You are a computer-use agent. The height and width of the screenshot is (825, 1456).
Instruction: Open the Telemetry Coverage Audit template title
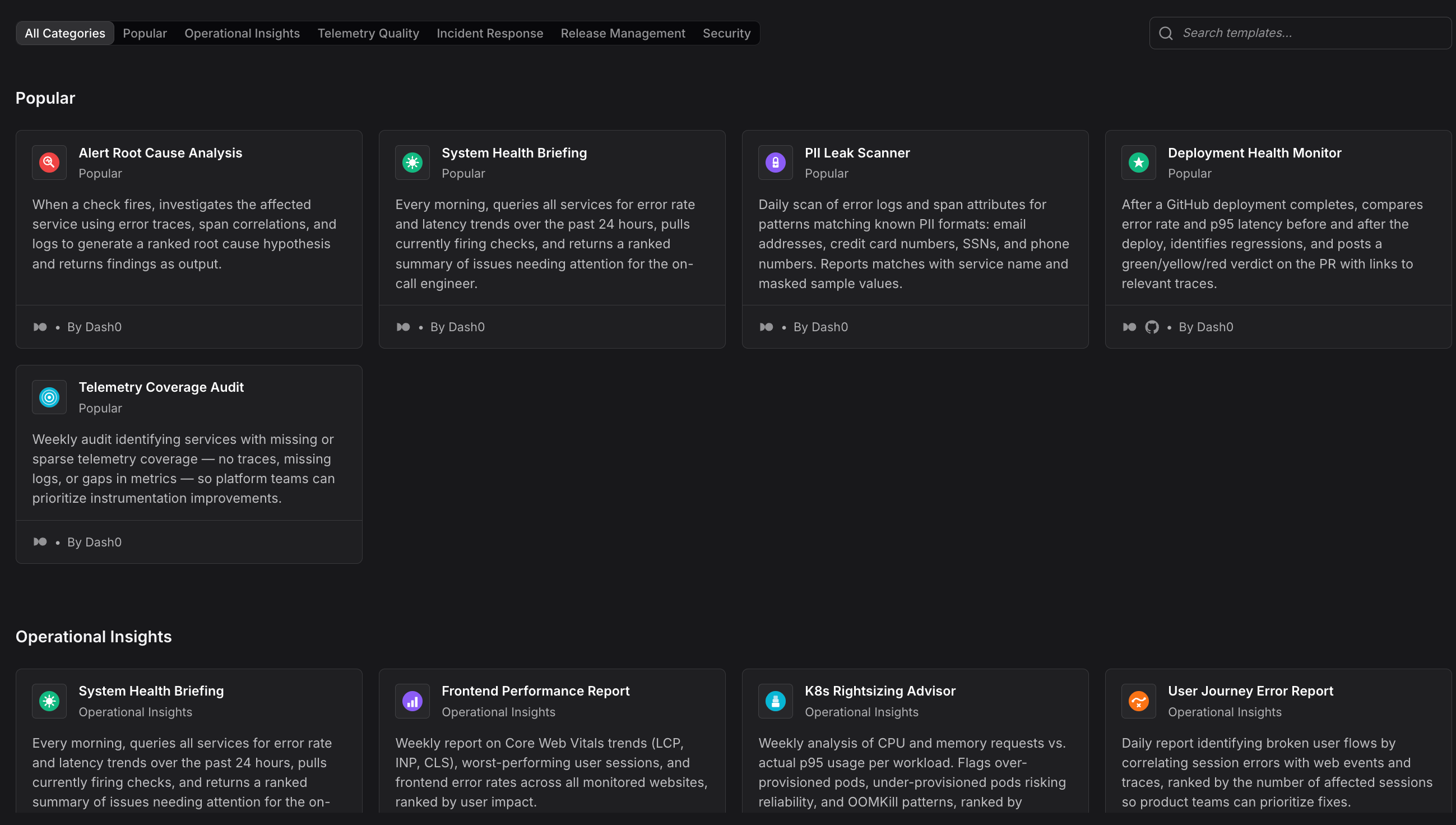(x=161, y=388)
